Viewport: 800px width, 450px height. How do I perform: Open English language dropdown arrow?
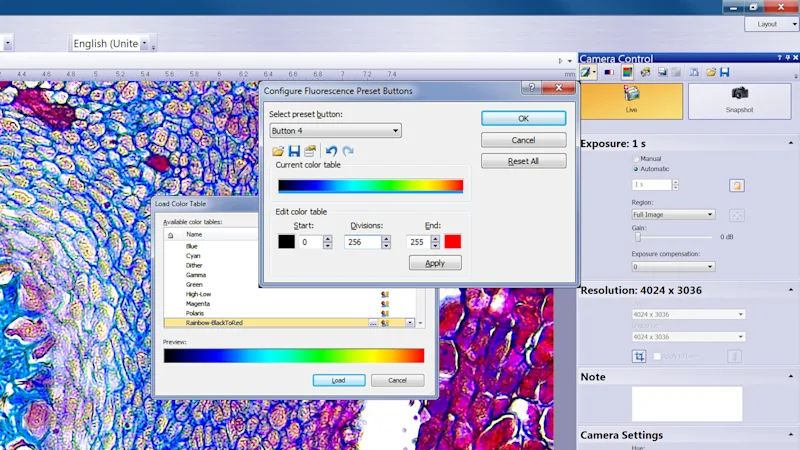144,43
